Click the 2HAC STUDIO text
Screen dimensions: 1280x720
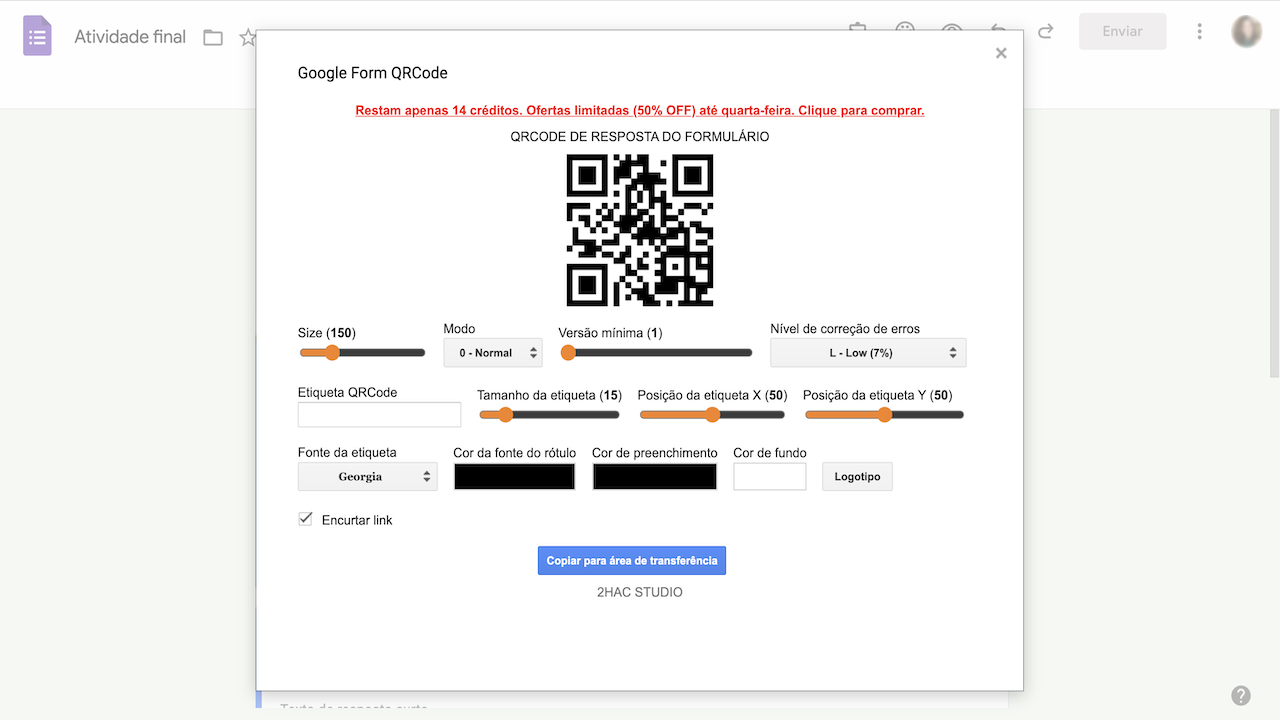[x=640, y=593]
